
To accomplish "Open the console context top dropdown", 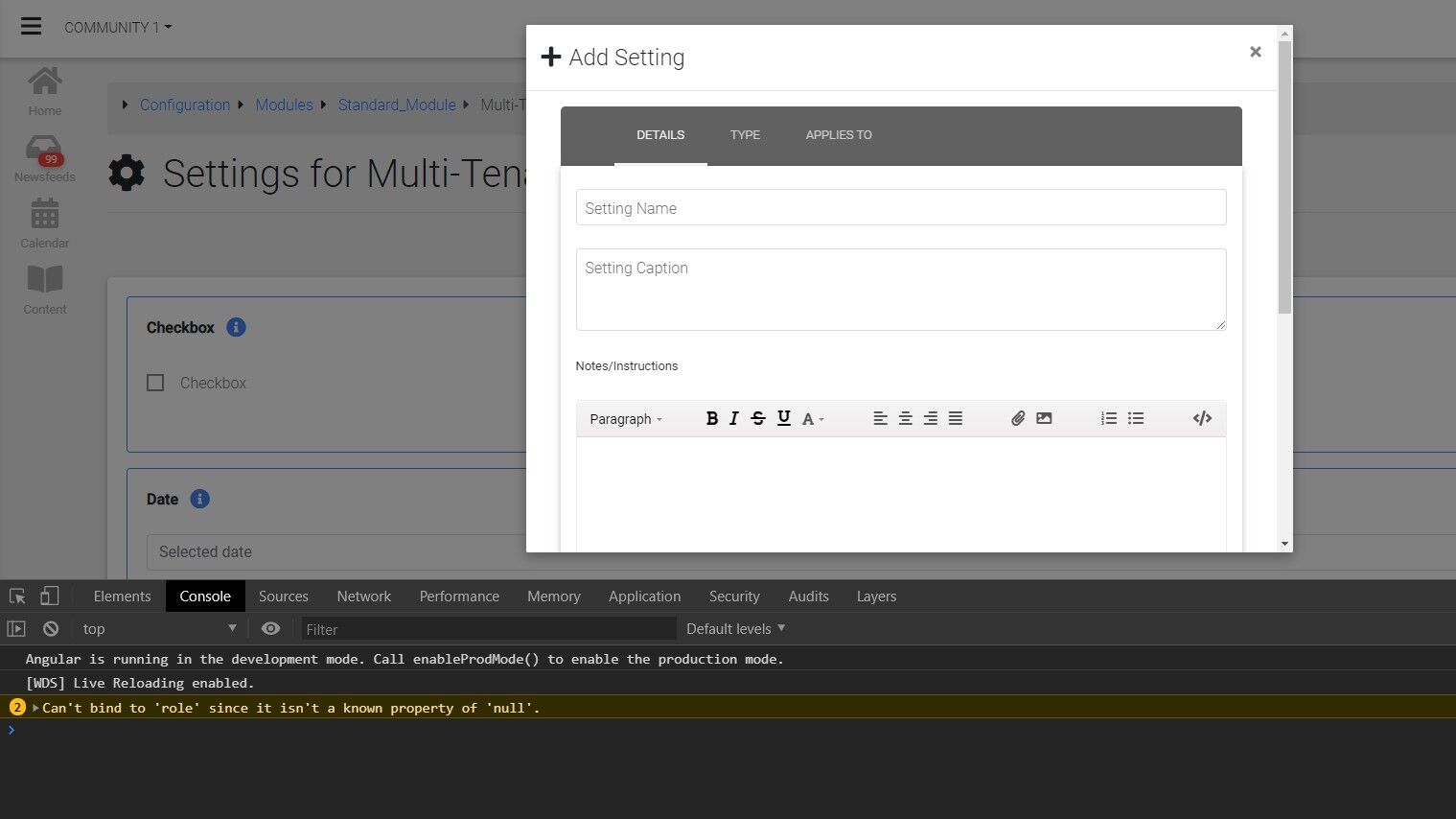I will (x=159, y=629).
